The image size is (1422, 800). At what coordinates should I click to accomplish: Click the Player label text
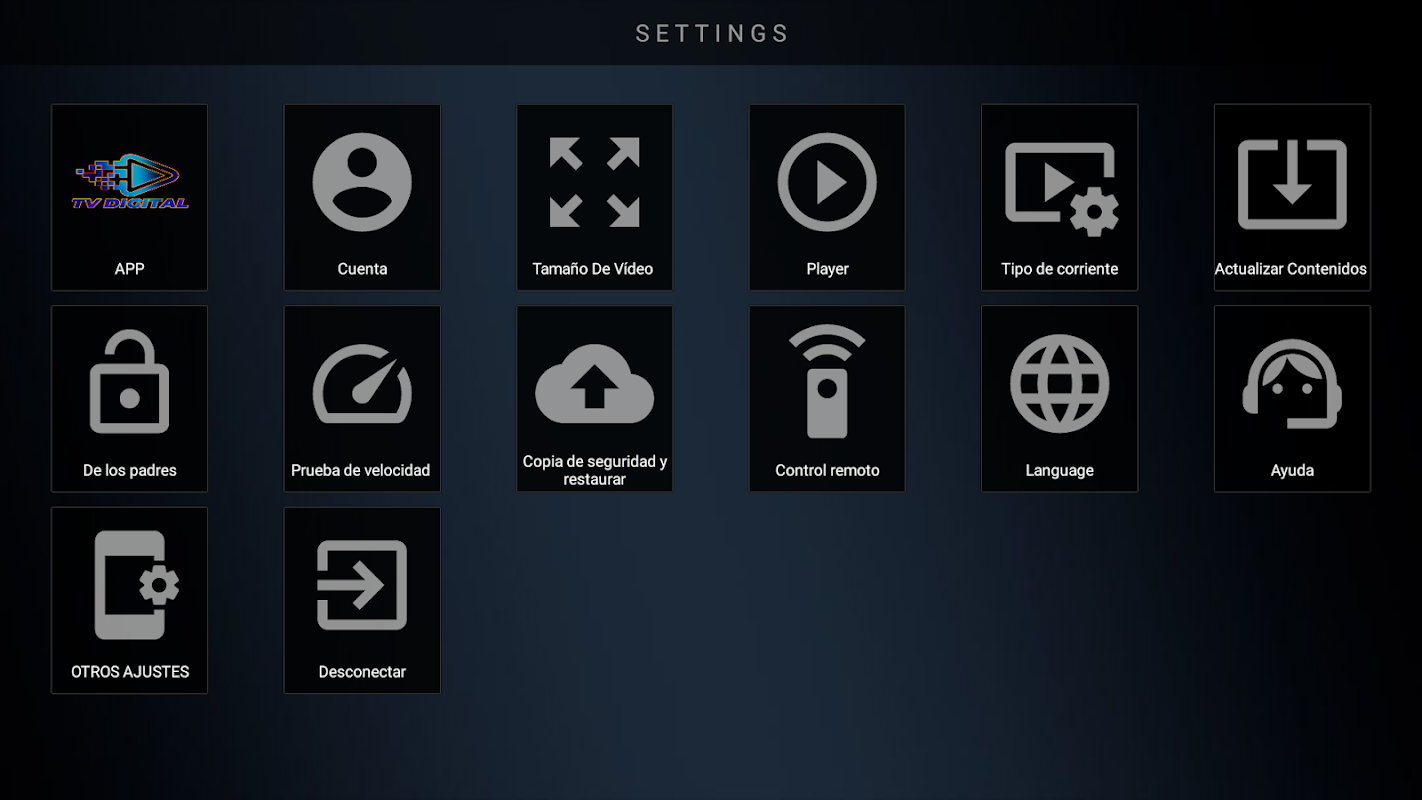pos(827,269)
